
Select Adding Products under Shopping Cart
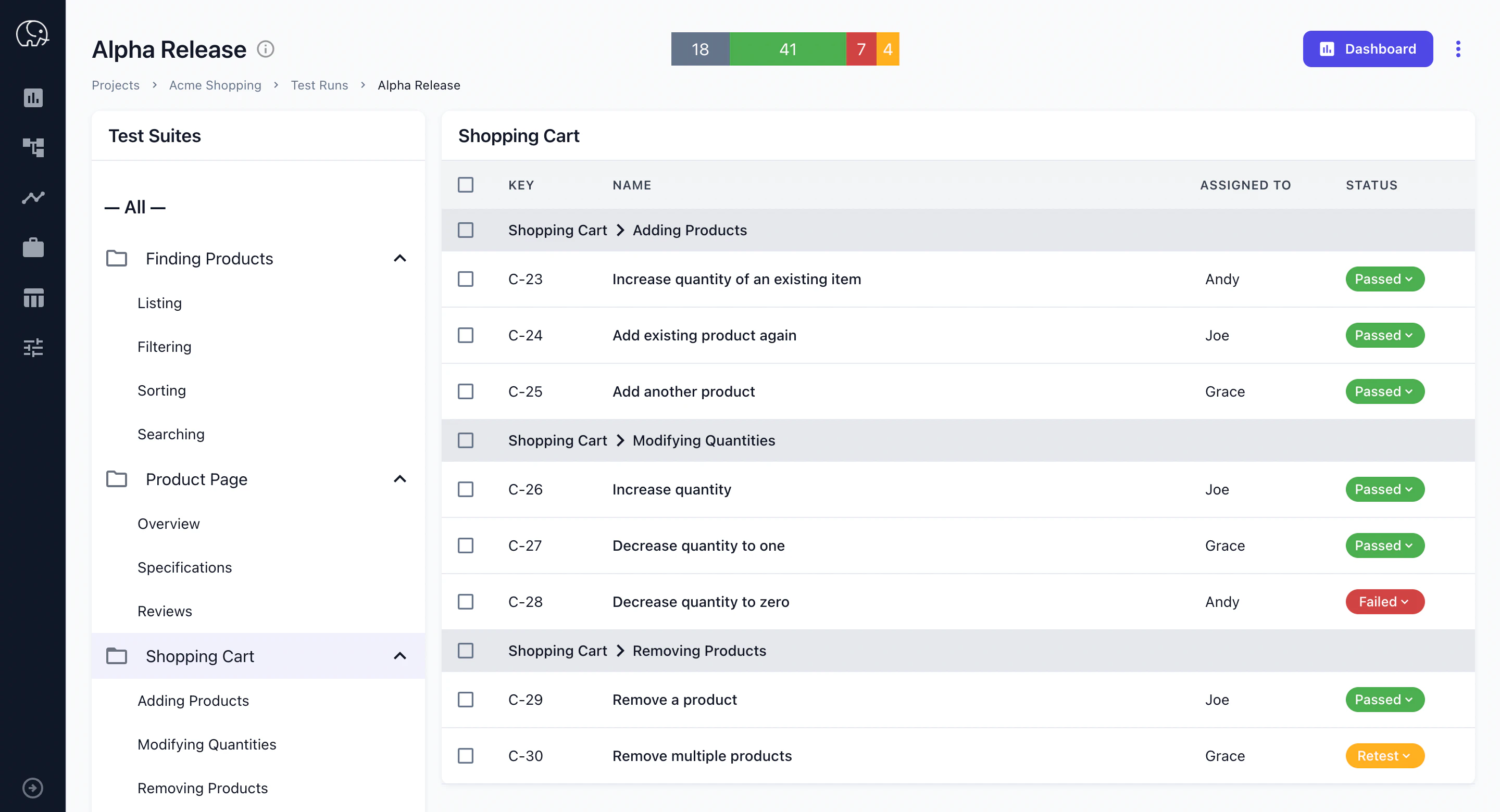(193, 700)
